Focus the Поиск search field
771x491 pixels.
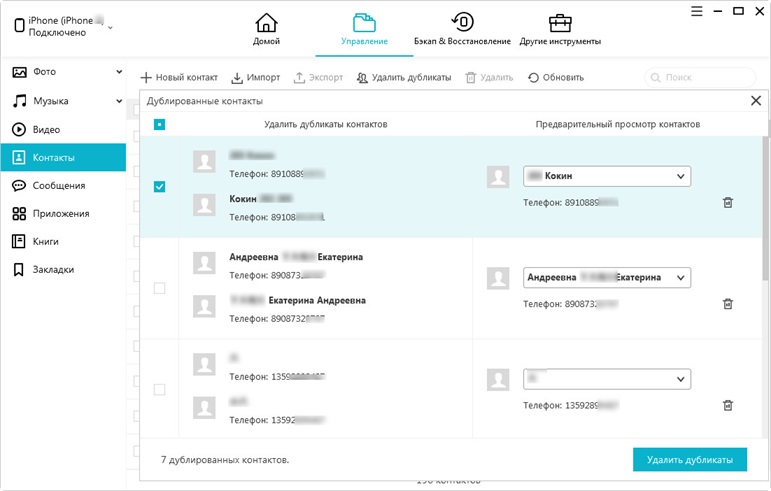pyautogui.click(x=700, y=77)
